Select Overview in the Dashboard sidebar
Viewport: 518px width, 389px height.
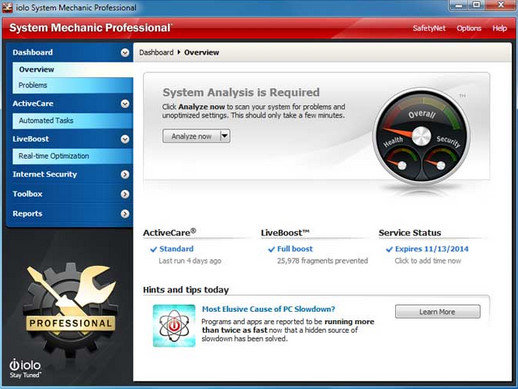(73, 69)
